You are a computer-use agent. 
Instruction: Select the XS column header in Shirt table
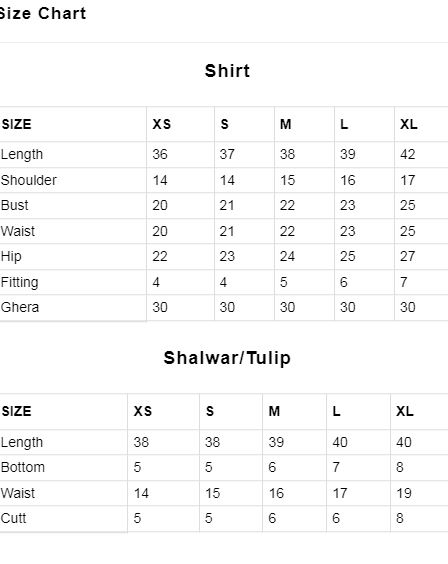coord(161,124)
